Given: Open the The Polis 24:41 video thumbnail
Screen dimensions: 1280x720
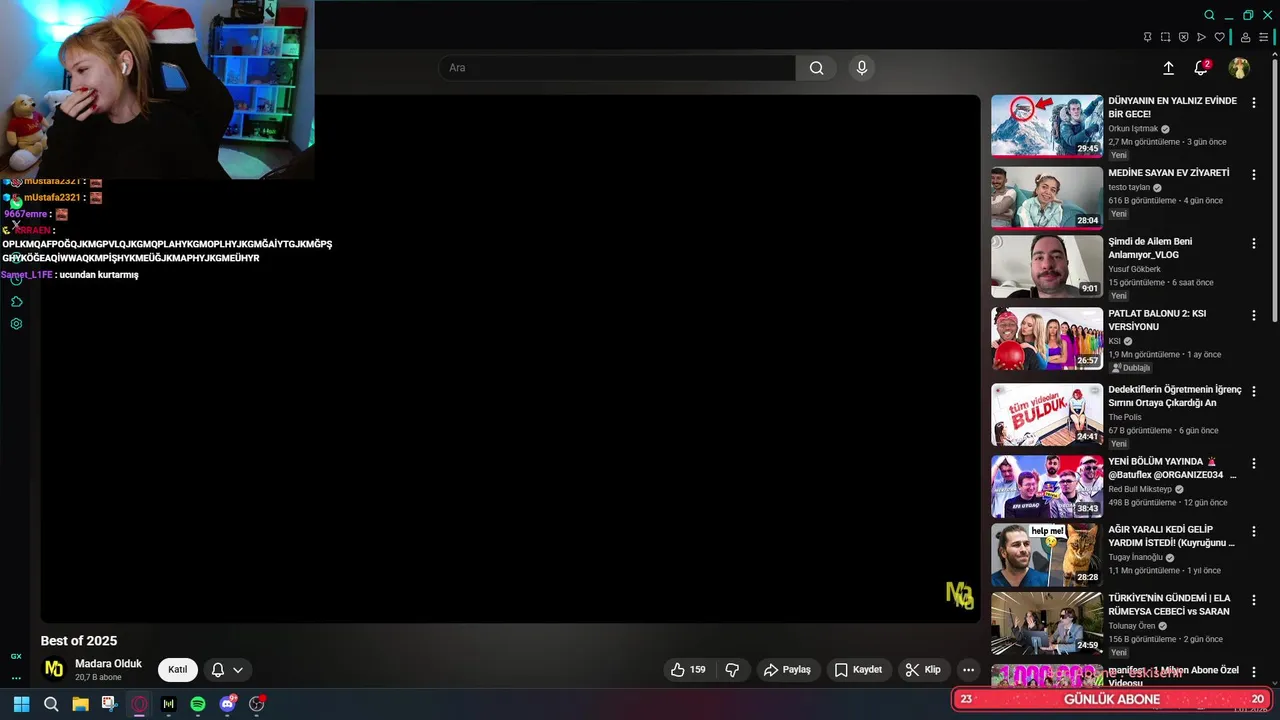Looking at the screenshot, I should (1047, 414).
